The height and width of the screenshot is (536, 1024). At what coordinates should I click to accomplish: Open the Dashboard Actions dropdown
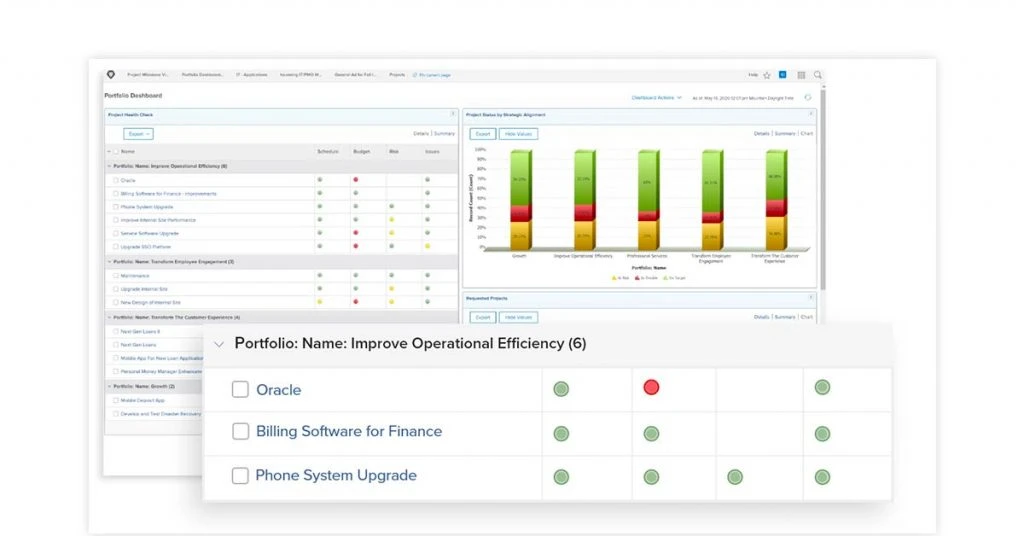656,98
